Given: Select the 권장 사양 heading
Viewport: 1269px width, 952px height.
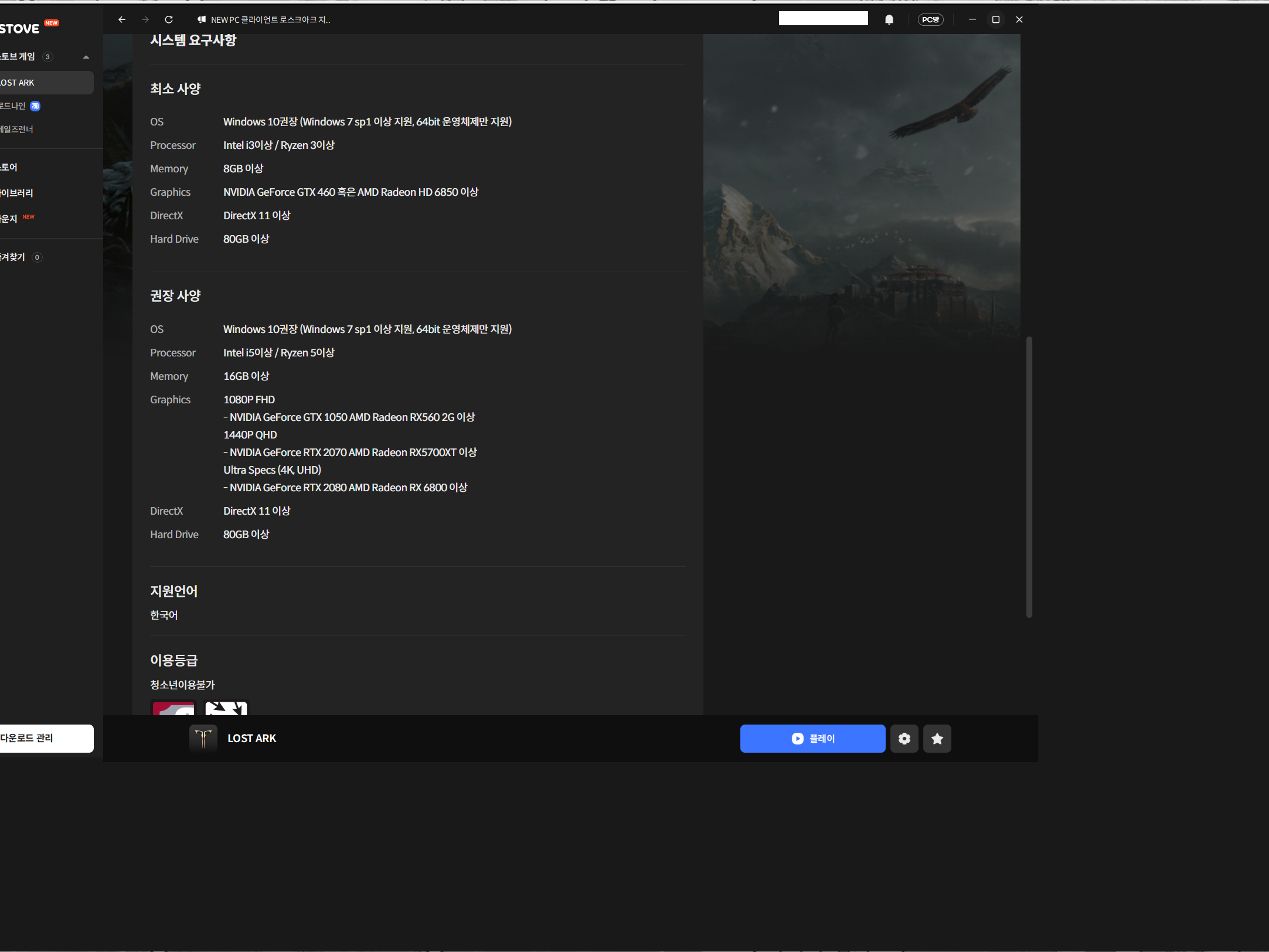Looking at the screenshot, I should [175, 295].
